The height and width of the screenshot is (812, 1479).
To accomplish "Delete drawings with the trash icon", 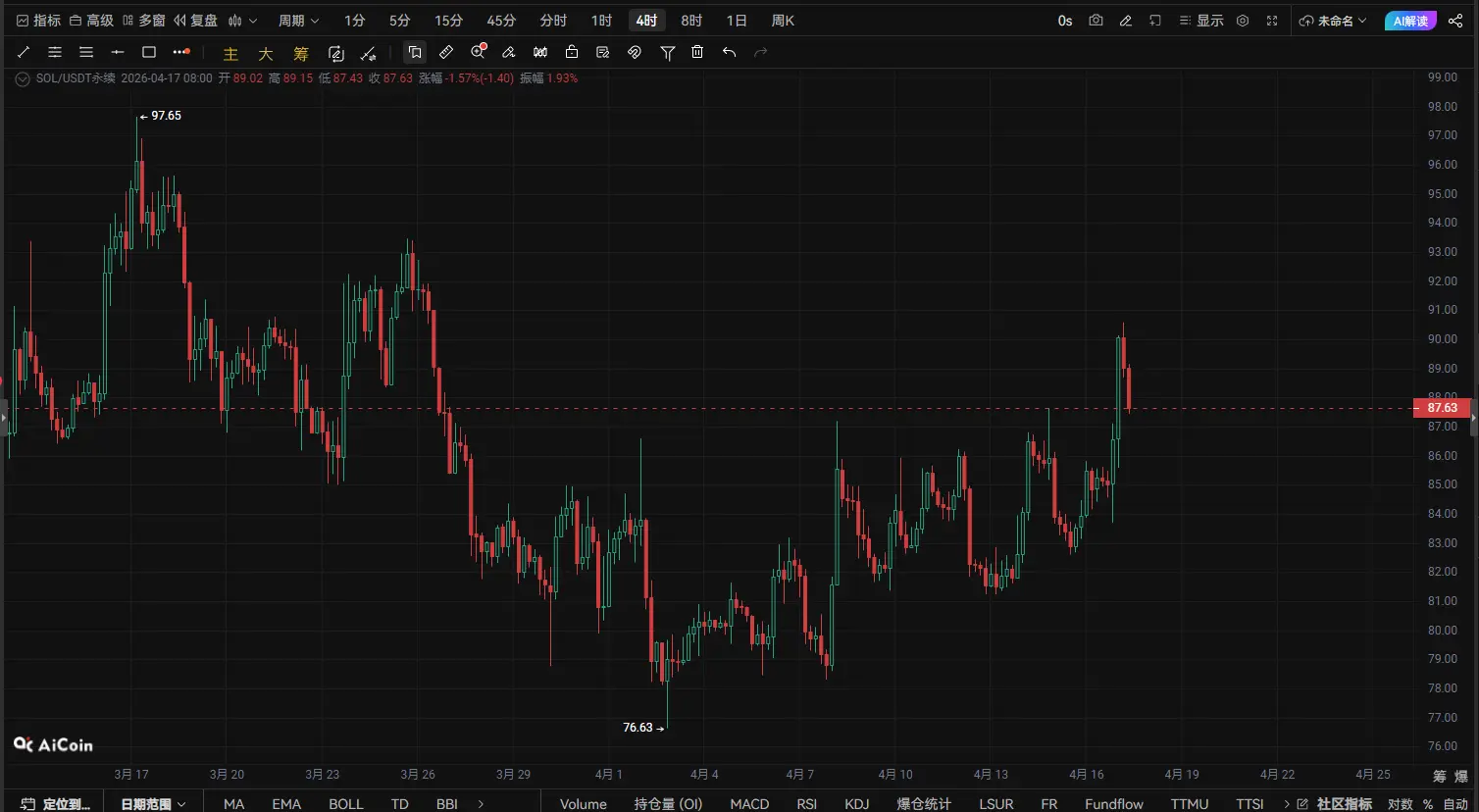I will click(x=697, y=52).
